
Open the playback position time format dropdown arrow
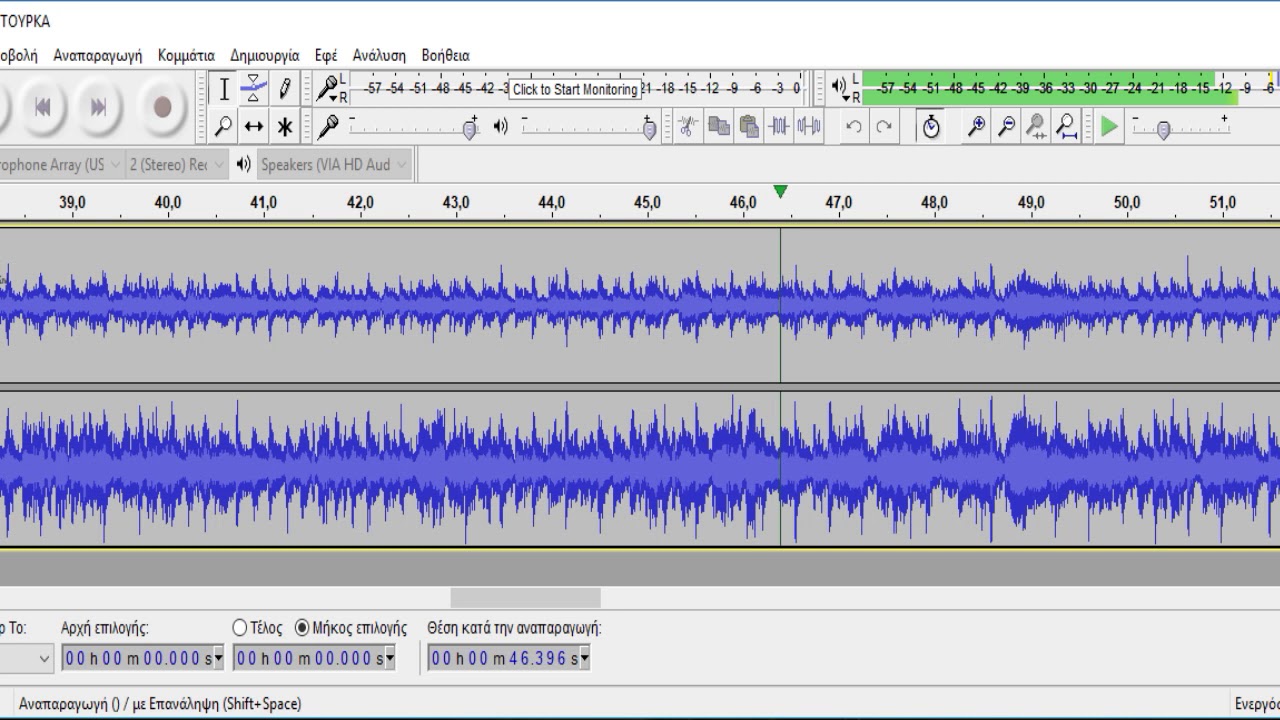pos(585,658)
